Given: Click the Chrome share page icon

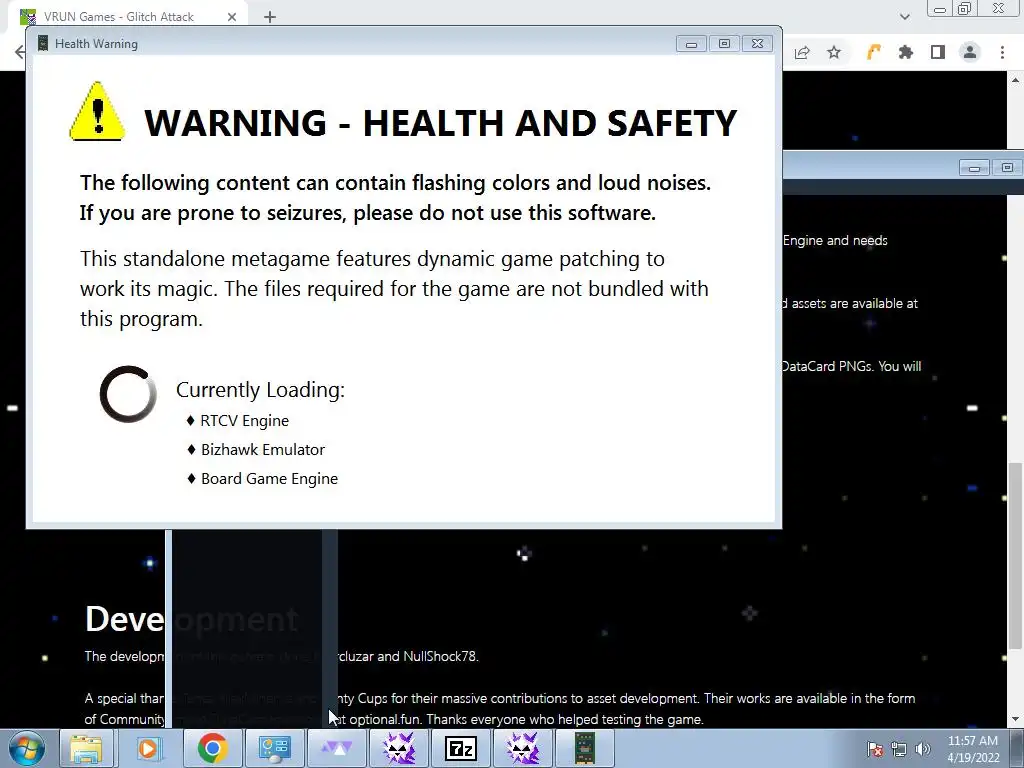Looking at the screenshot, I should [x=802, y=53].
